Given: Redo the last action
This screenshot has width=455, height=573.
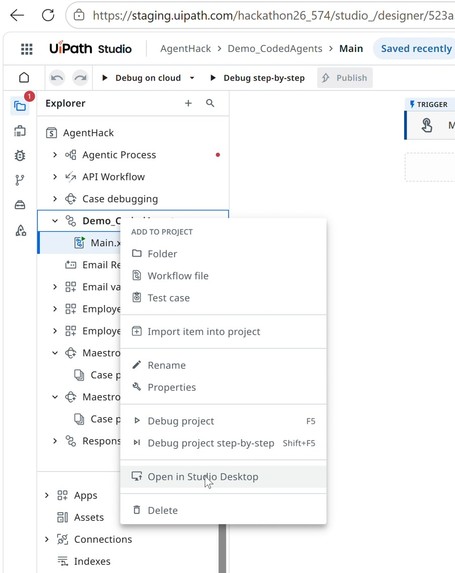Looking at the screenshot, I should click(80, 77).
